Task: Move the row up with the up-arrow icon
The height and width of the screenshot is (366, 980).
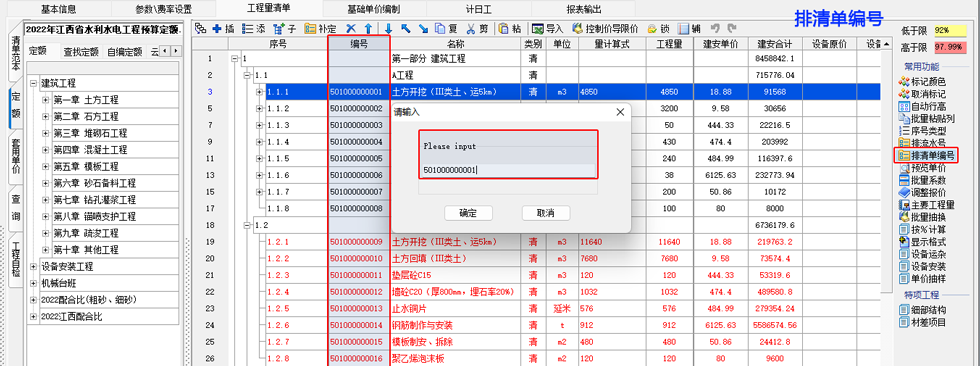Action: tap(369, 28)
